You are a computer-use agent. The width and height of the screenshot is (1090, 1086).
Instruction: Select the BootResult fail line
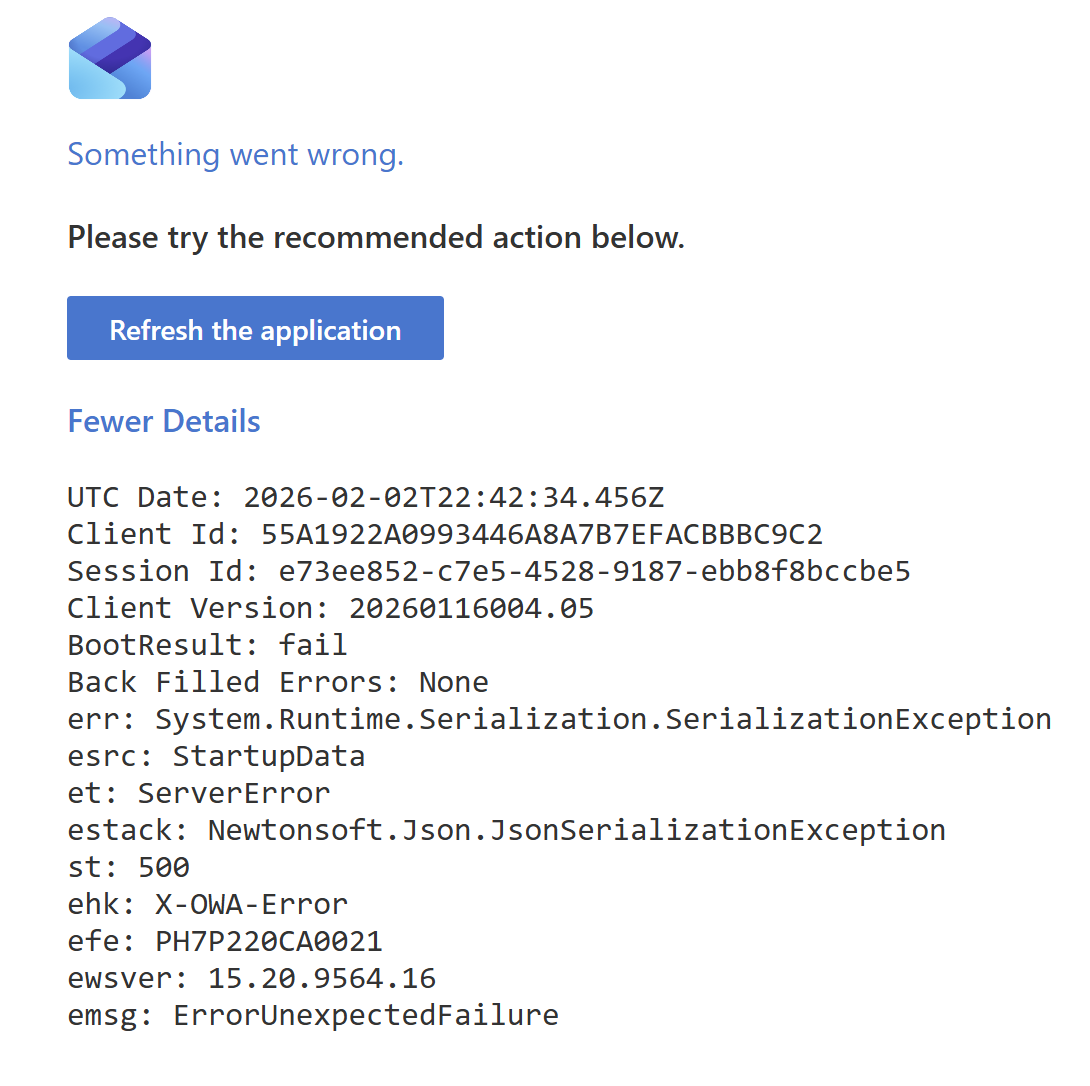click(x=207, y=645)
